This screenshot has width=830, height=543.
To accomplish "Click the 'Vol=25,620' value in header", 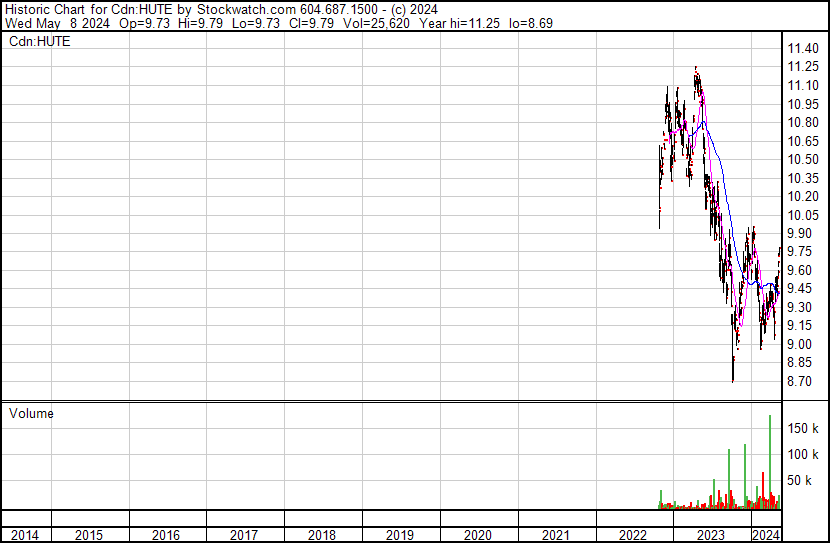I will click(376, 23).
